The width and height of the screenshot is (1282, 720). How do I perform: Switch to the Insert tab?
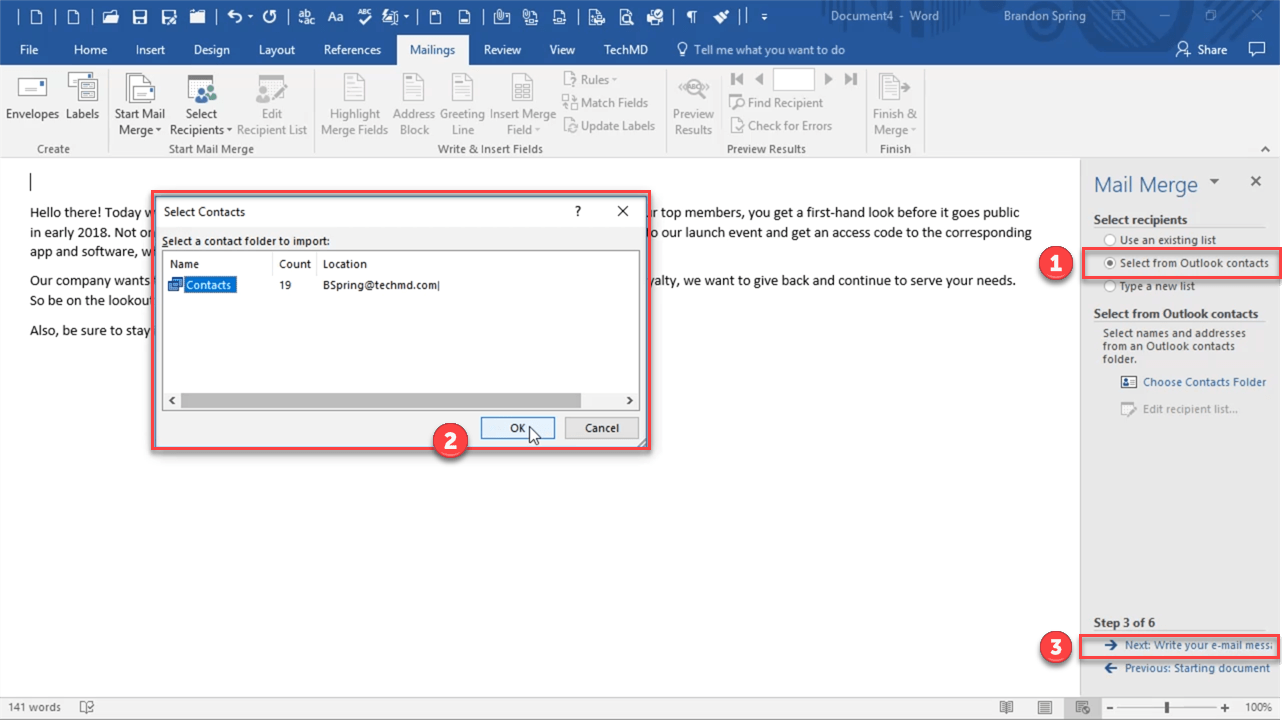(151, 49)
